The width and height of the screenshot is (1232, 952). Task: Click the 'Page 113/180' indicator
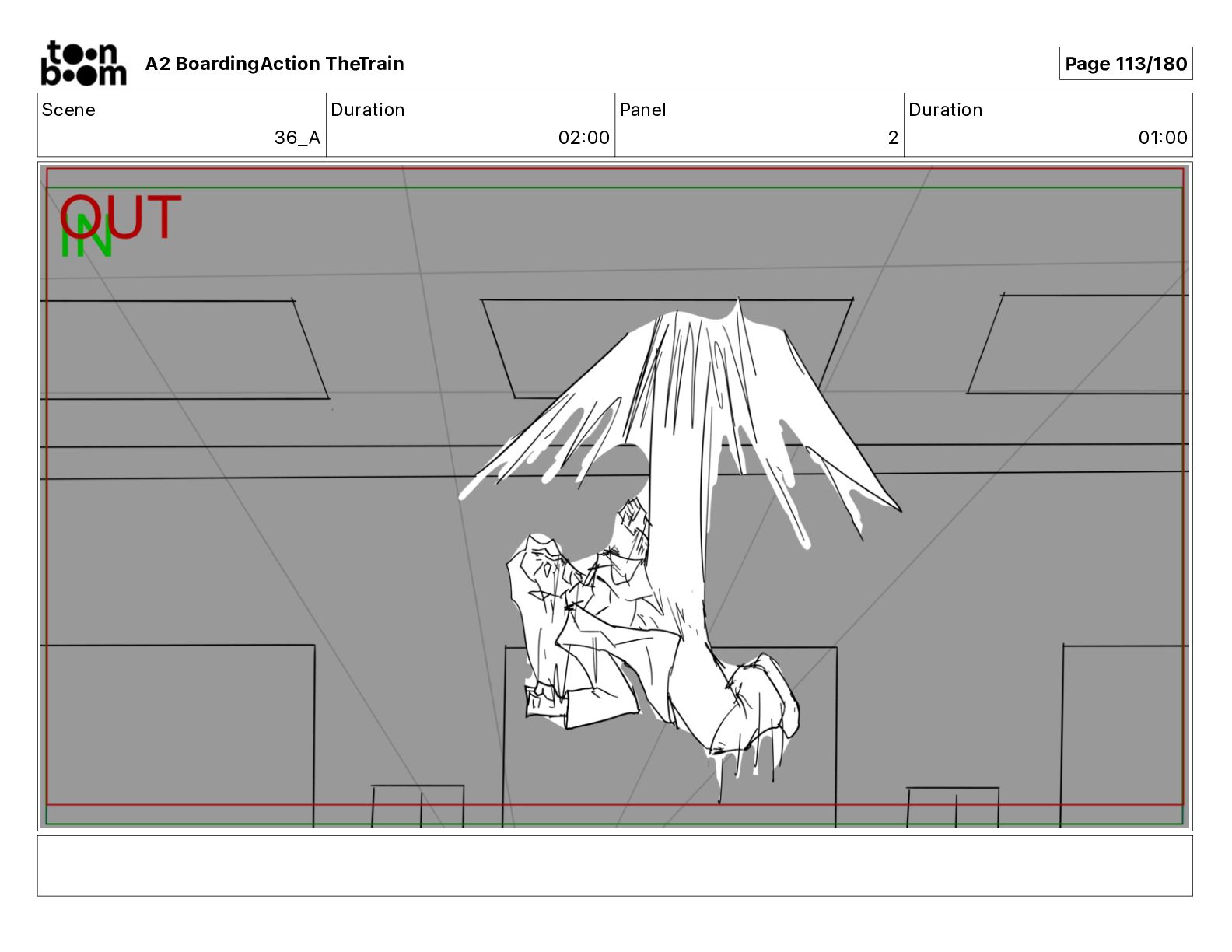click(x=1125, y=64)
